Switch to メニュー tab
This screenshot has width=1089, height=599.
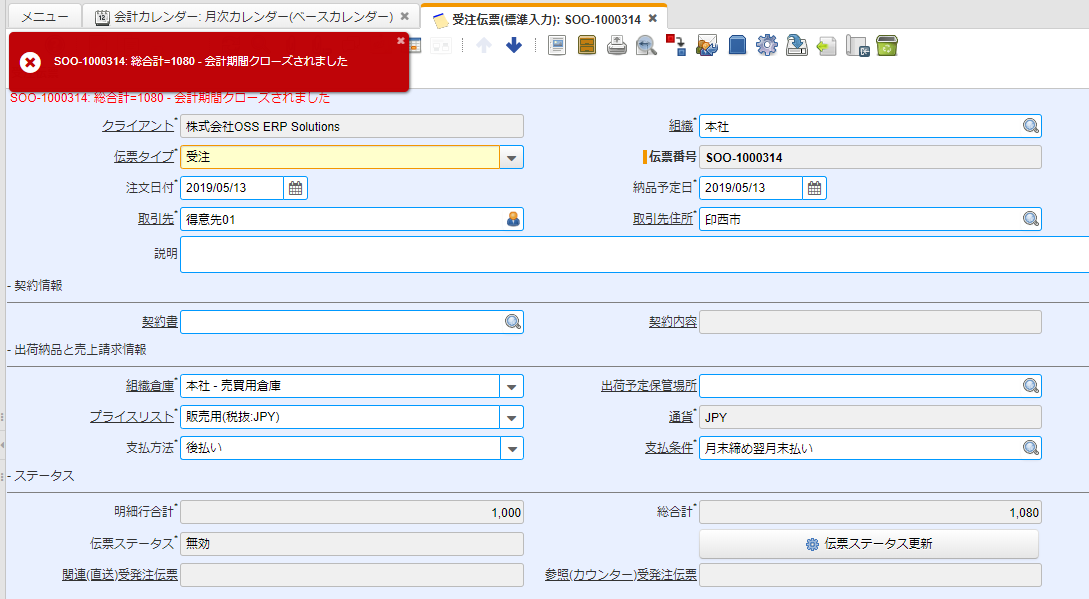pyautogui.click(x=44, y=17)
